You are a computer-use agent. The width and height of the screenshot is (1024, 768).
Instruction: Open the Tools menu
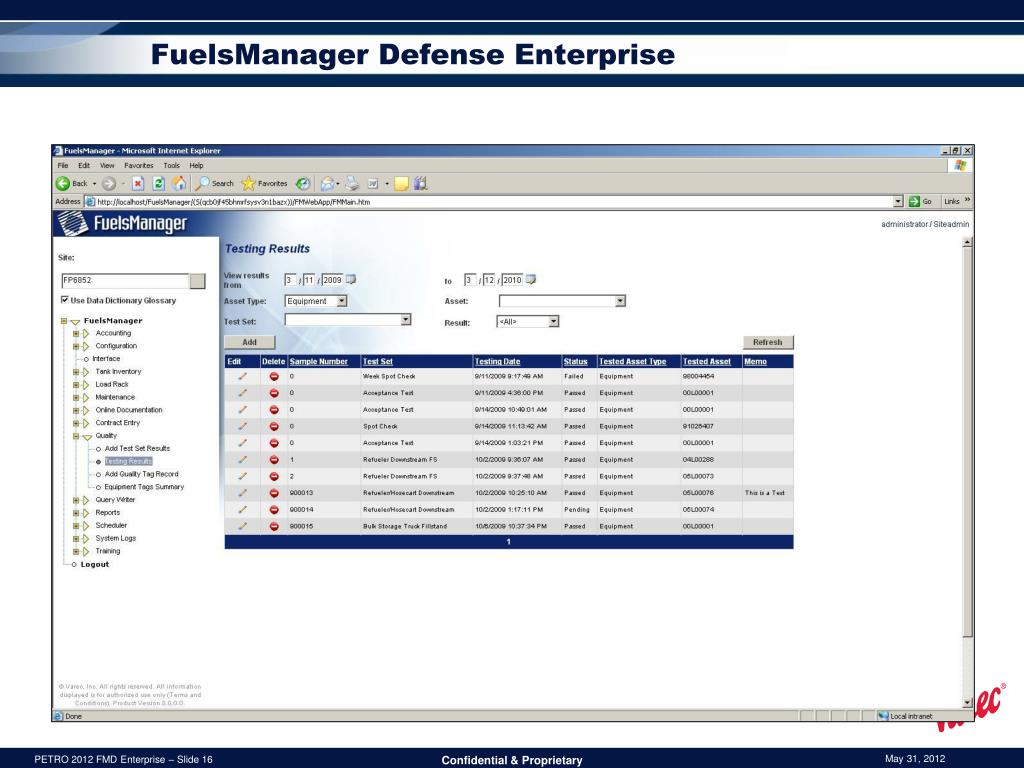click(171, 166)
